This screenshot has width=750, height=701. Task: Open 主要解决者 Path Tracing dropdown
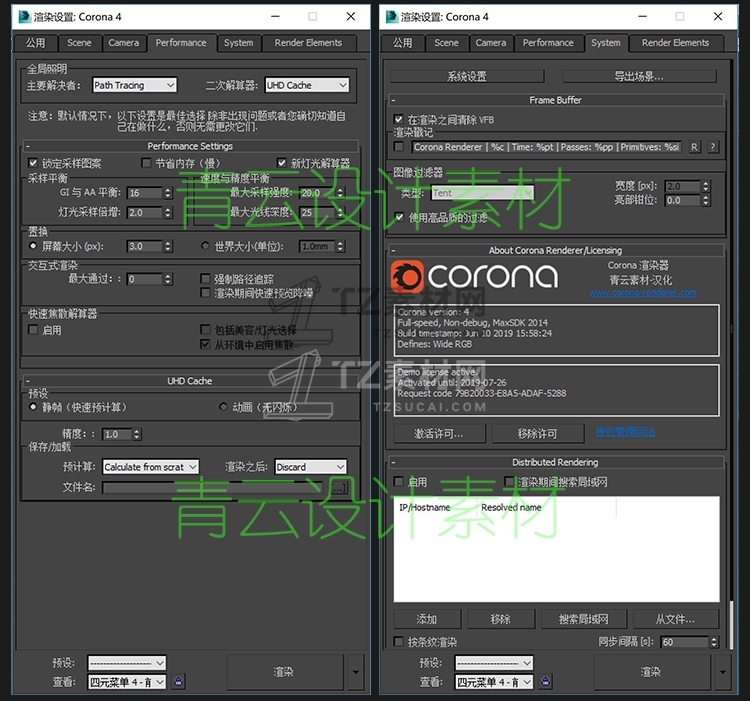[x=134, y=85]
